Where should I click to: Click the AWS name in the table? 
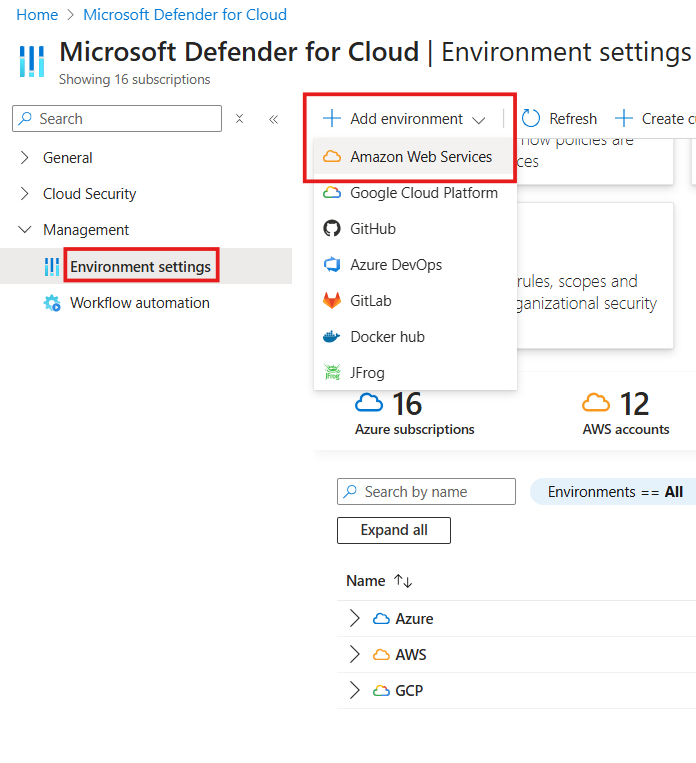[411, 655]
